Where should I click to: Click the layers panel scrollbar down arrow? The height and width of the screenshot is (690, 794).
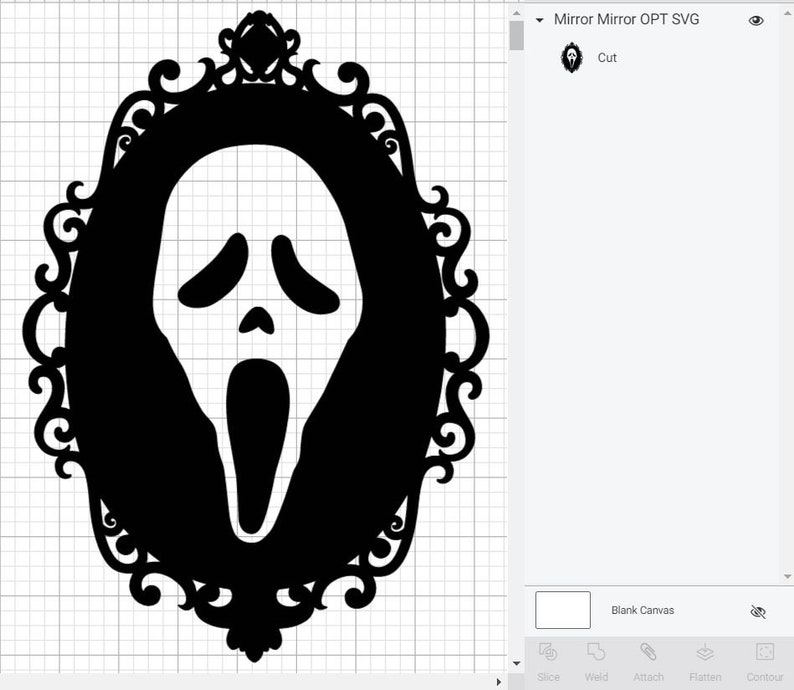click(x=787, y=577)
